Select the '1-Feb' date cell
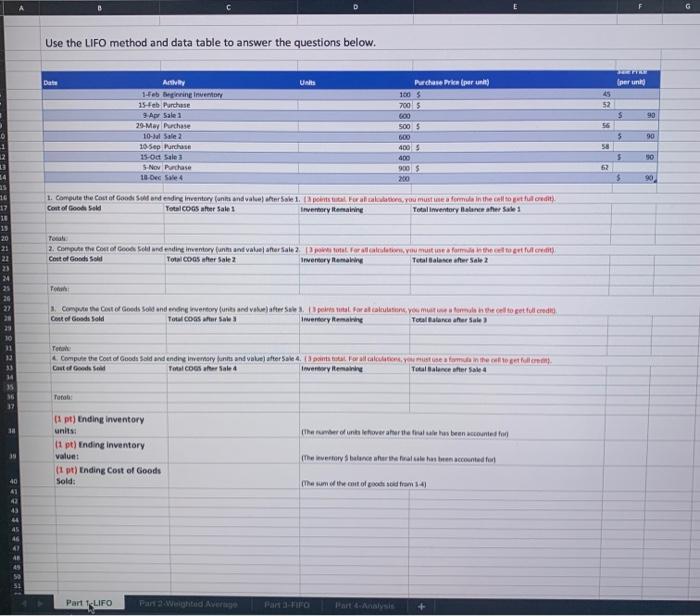 (x=101, y=95)
